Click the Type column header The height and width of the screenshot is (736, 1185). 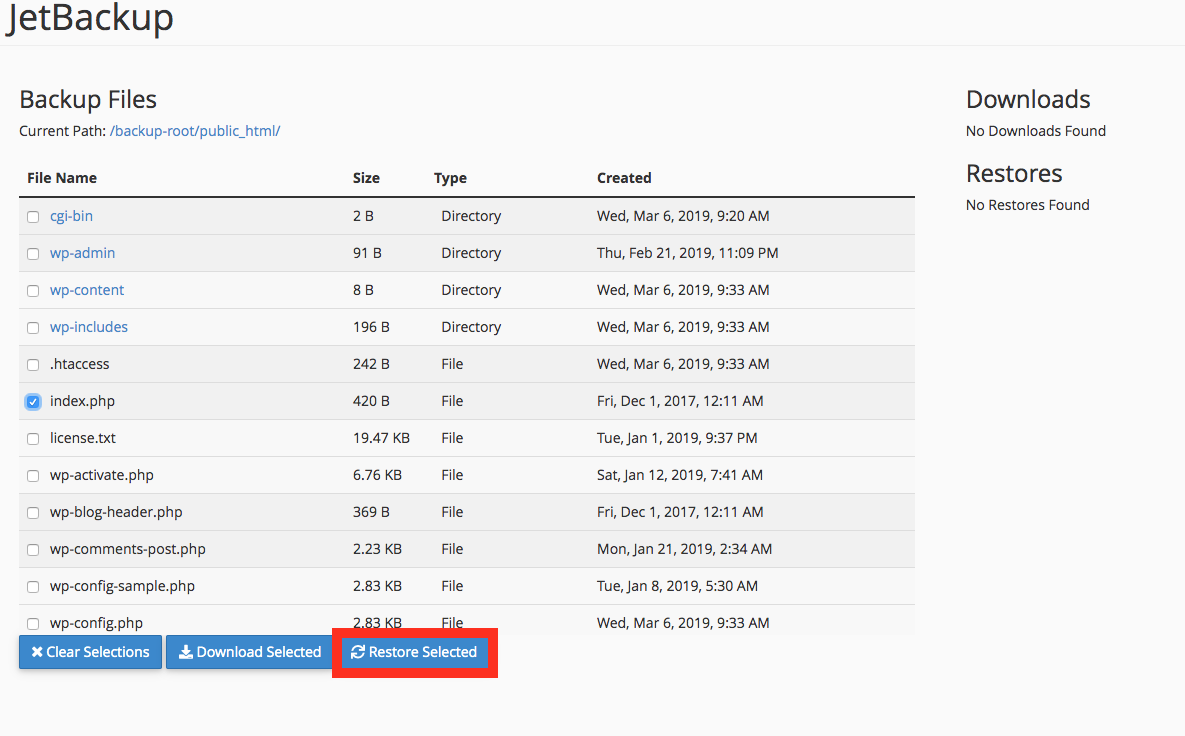[x=450, y=178]
